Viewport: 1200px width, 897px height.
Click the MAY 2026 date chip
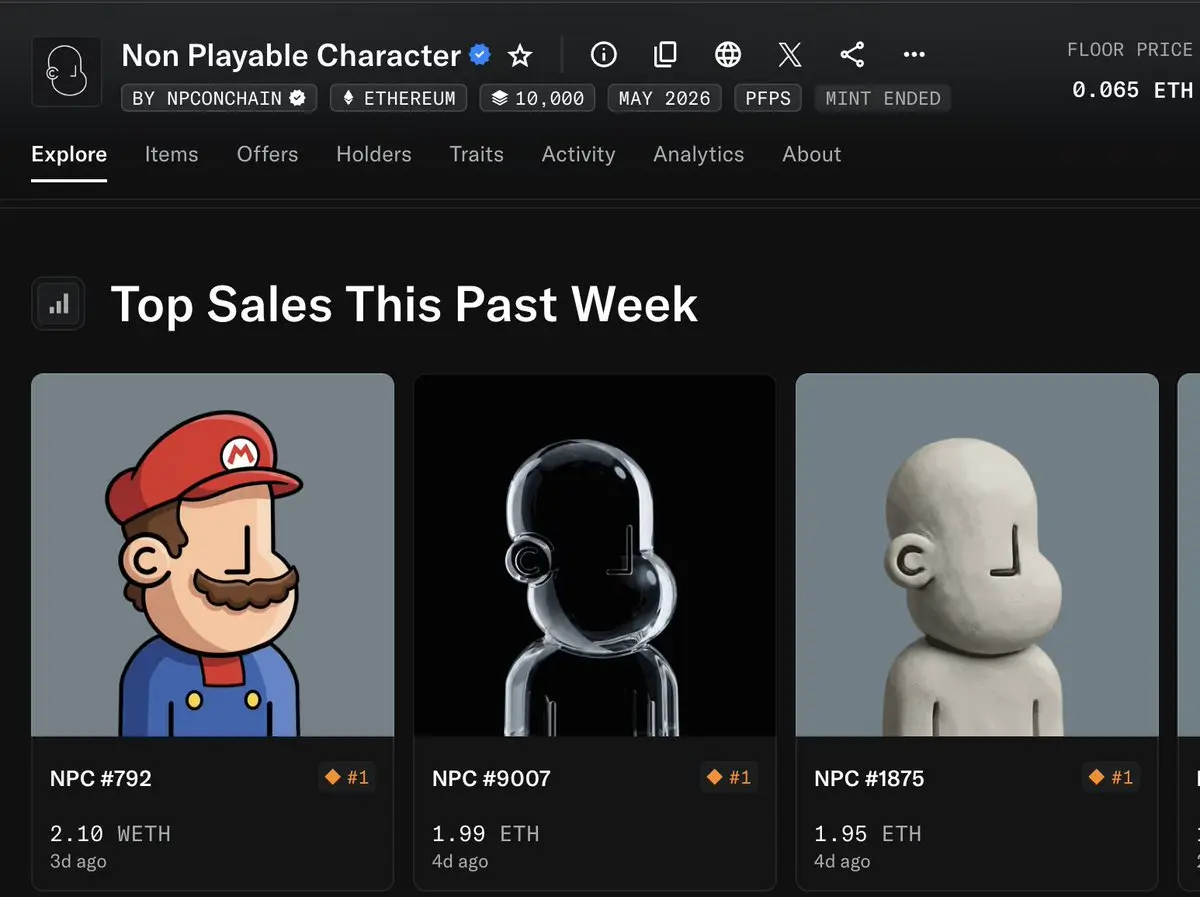coord(664,98)
